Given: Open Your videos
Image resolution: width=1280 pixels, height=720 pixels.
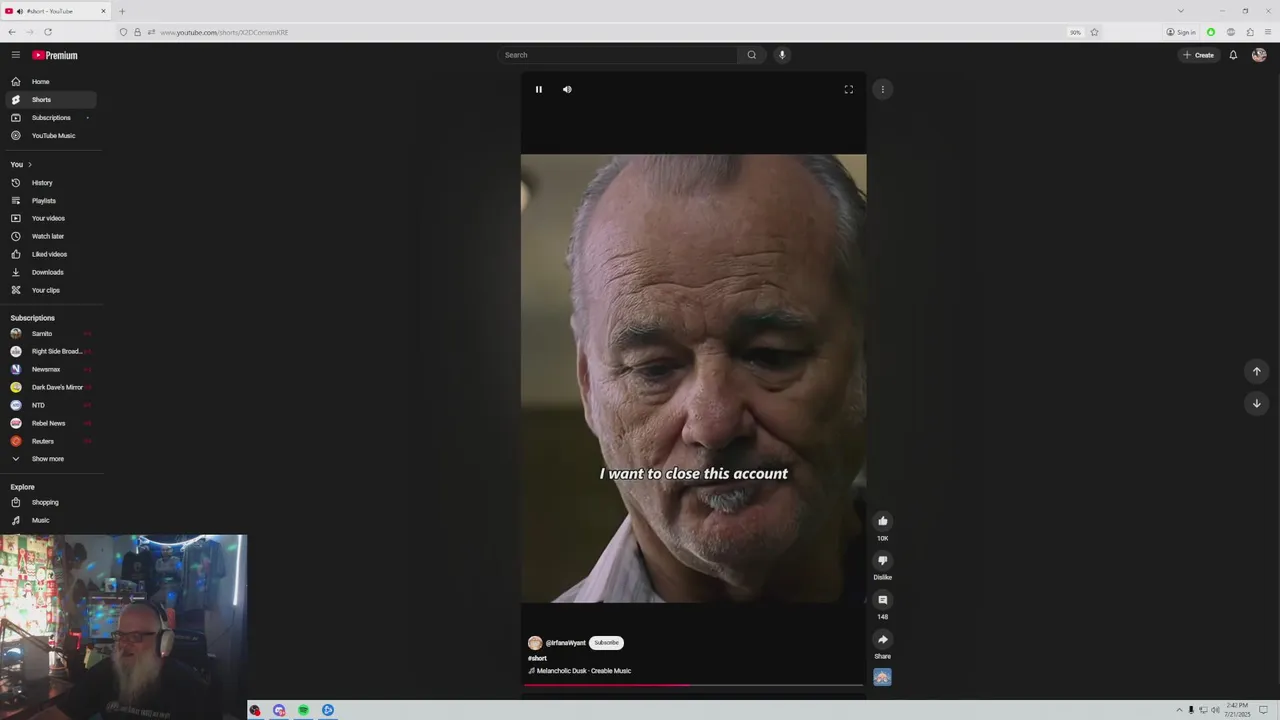Looking at the screenshot, I should [x=50, y=218].
